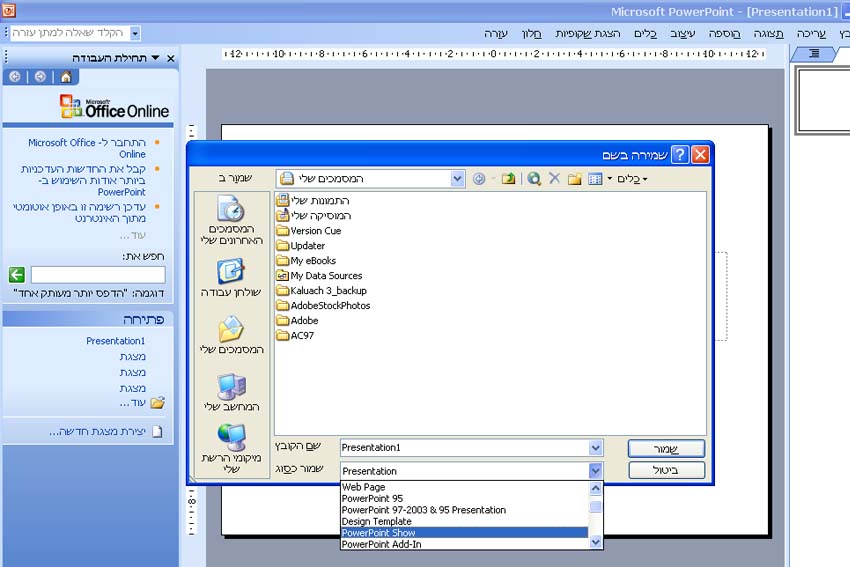Click file type list scroll up arrow
Image resolution: width=850 pixels, height=567 pixels.
(595, 488)
